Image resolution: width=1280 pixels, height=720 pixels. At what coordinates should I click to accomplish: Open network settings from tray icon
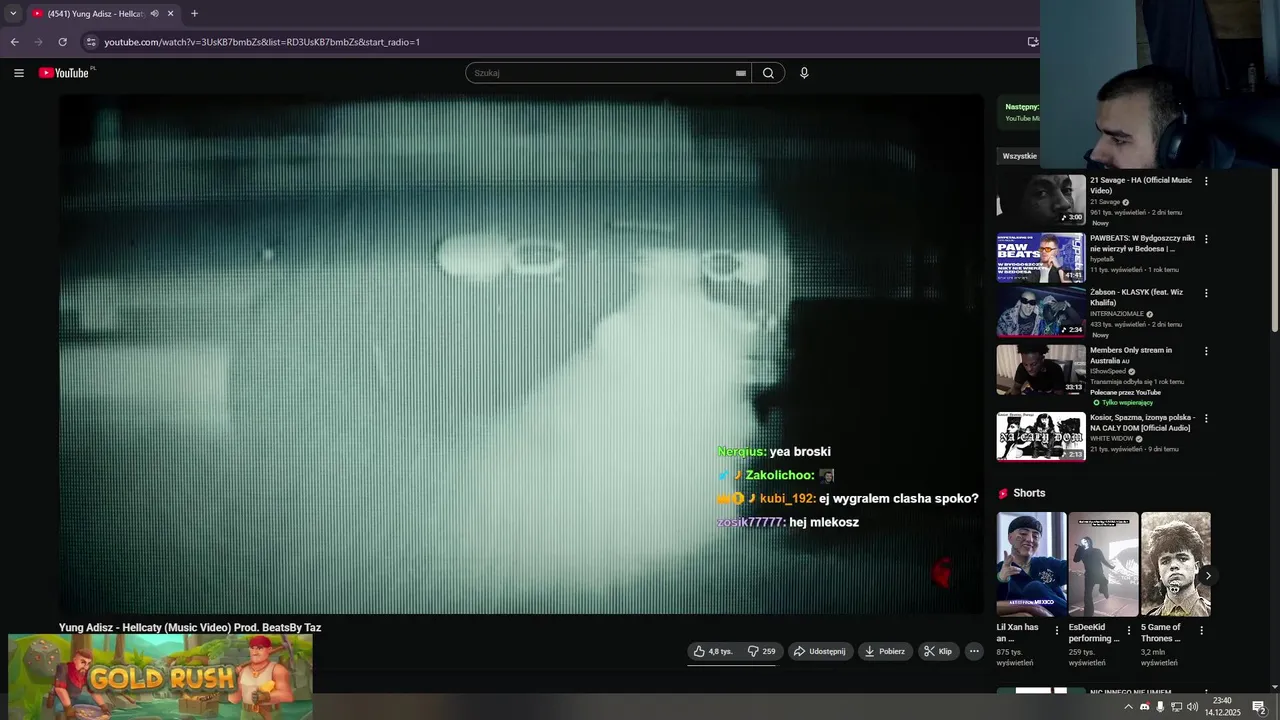coord(1177,707)
